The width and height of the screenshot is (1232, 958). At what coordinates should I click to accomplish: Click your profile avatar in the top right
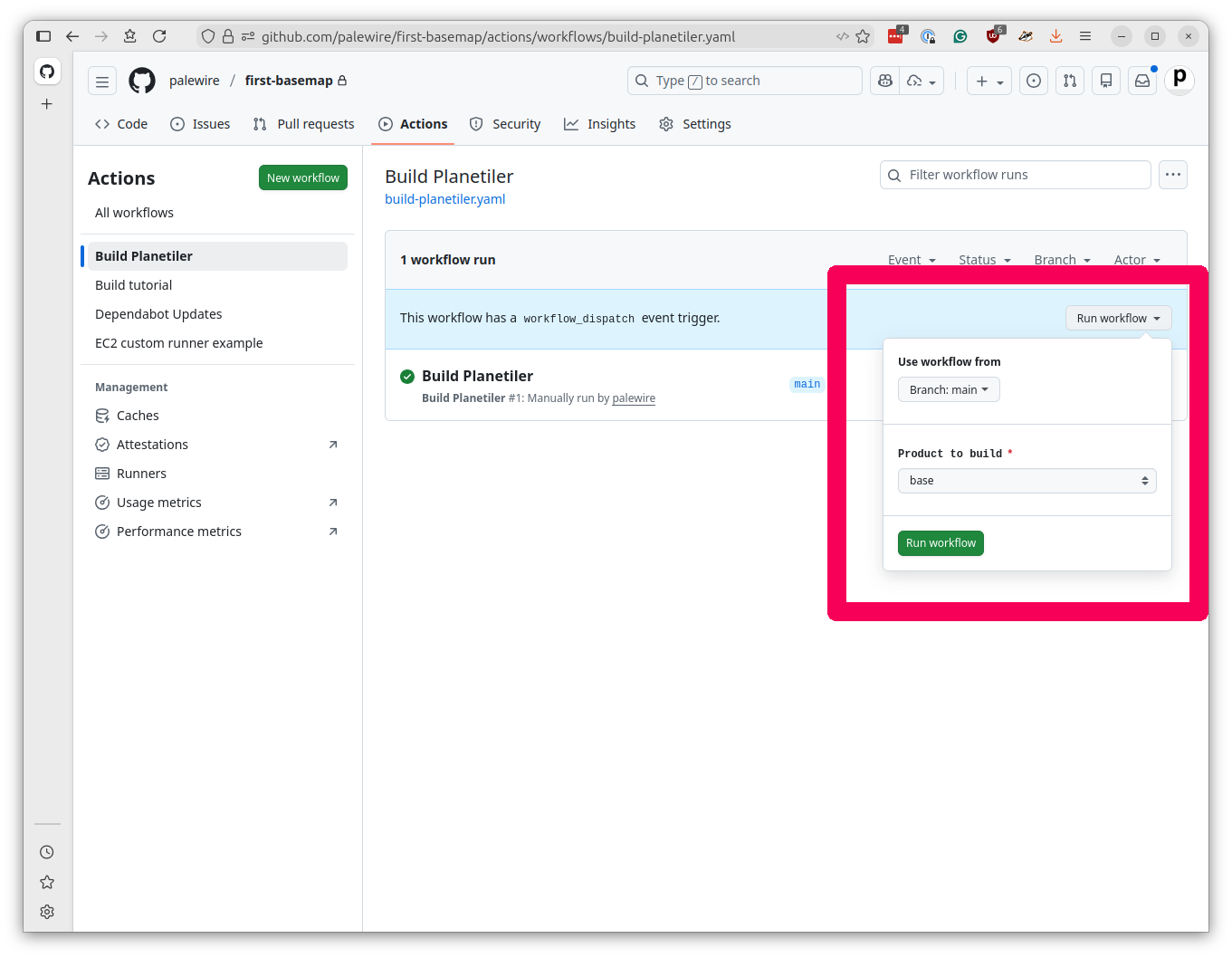pyautogui.click(x=1179, y=81)
